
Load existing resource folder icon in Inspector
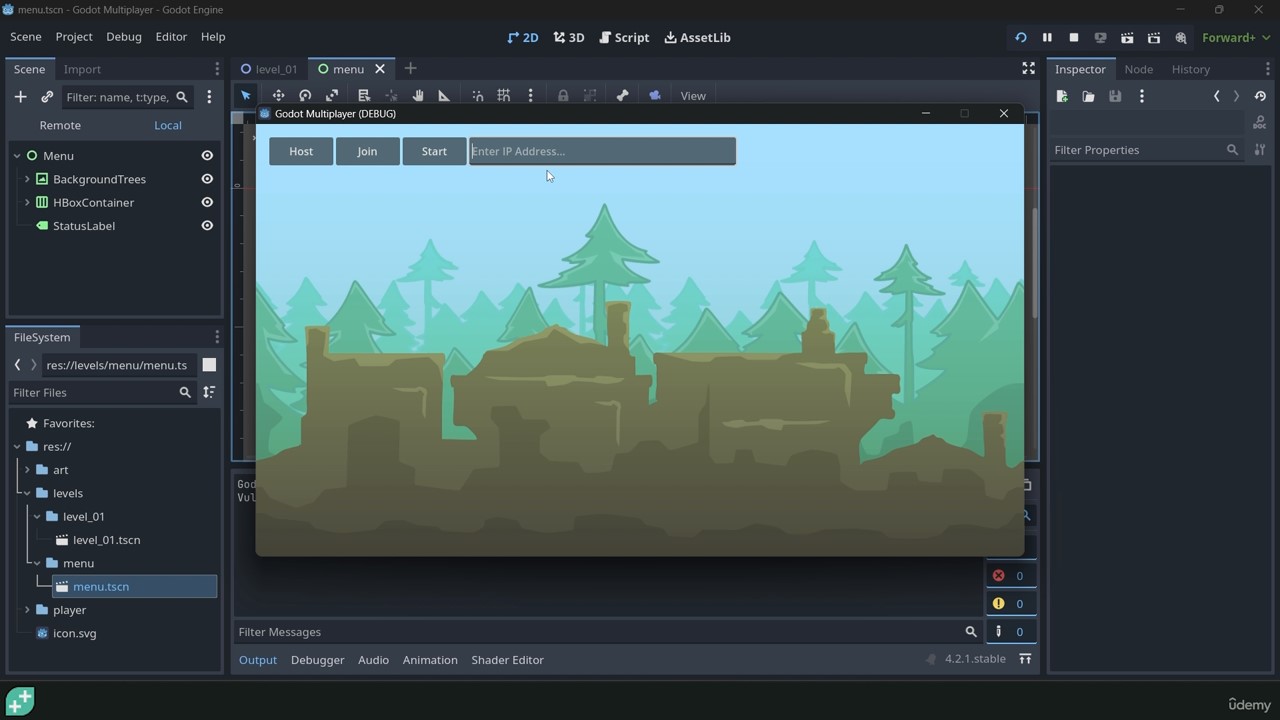click(1088, 96)
